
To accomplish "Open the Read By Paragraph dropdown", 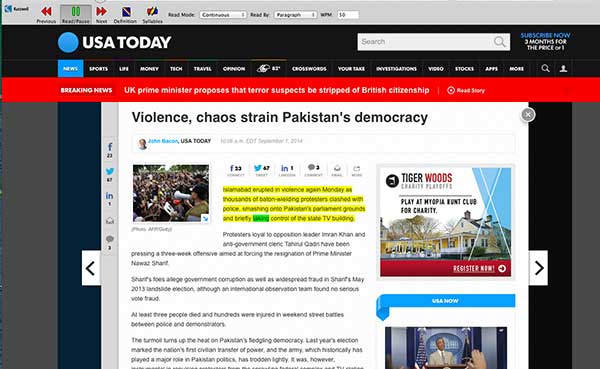I will (295, 15).
